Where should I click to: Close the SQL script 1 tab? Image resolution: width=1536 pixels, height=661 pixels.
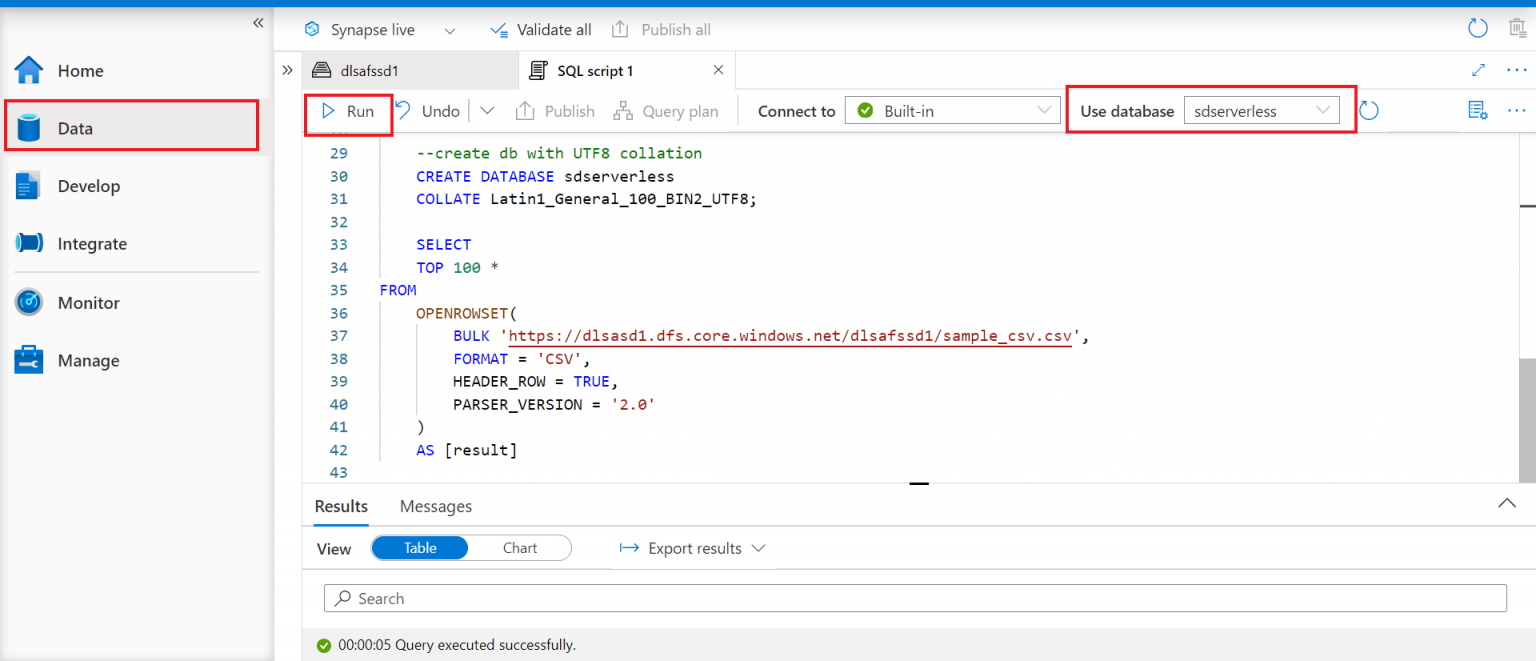point(718,70)
